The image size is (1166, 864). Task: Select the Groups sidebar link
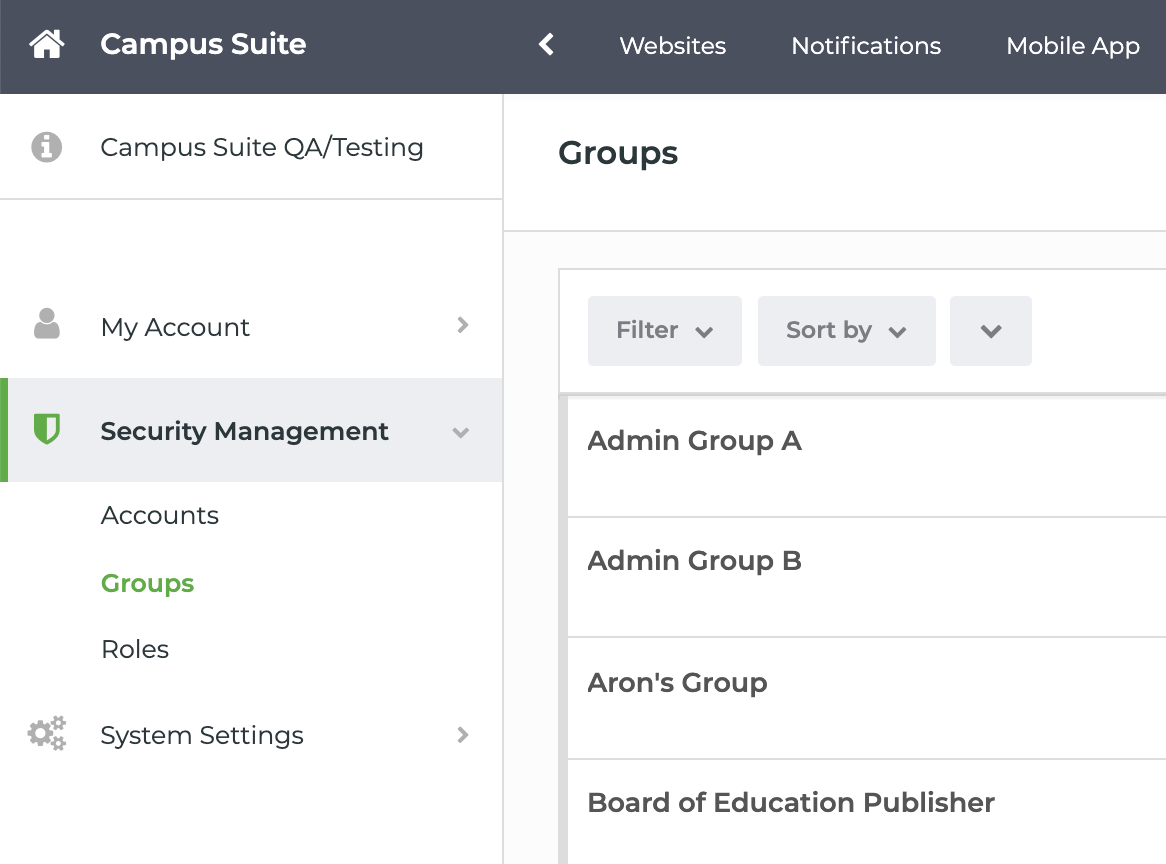coord(147,583)
